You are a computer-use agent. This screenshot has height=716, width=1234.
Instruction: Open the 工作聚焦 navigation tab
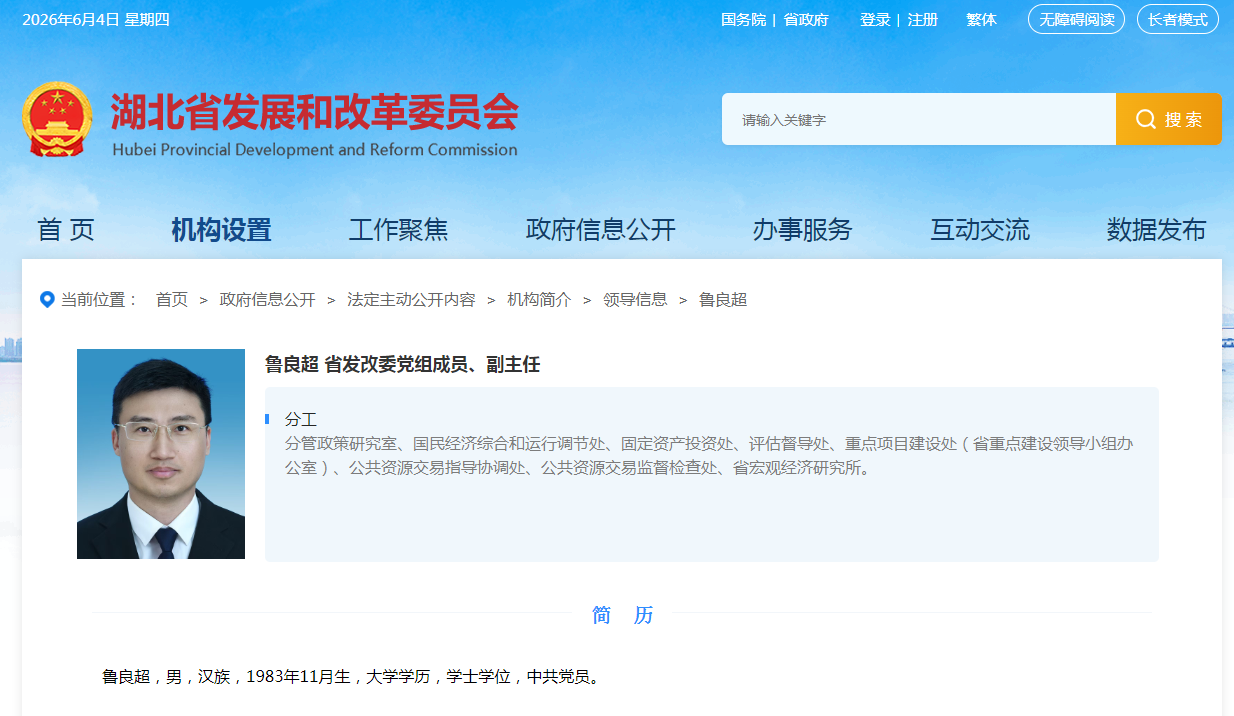[398, 230]
